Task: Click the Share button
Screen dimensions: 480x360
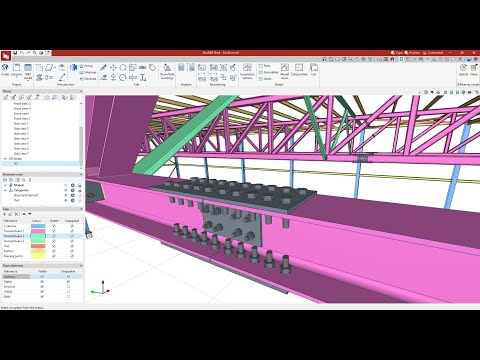Action: (474, 70)
